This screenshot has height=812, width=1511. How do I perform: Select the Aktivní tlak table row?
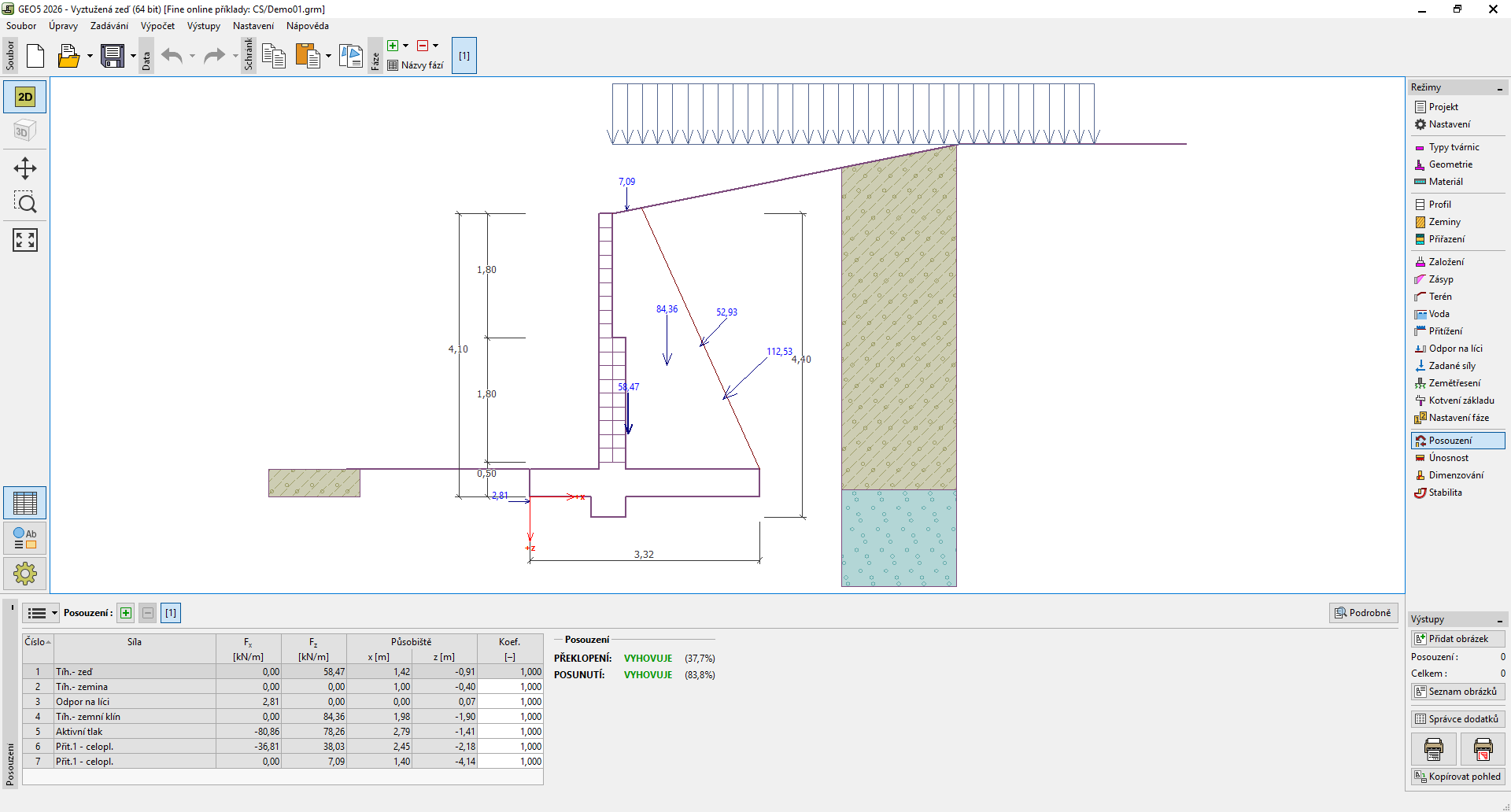pos(79,732)
